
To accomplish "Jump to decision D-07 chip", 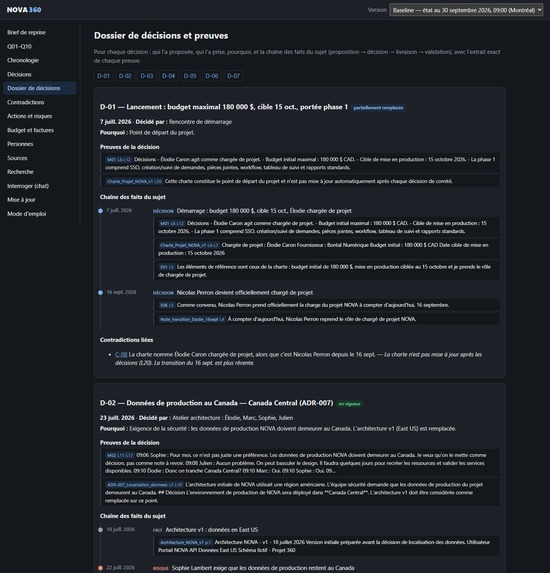I will [x=234, y=76].
